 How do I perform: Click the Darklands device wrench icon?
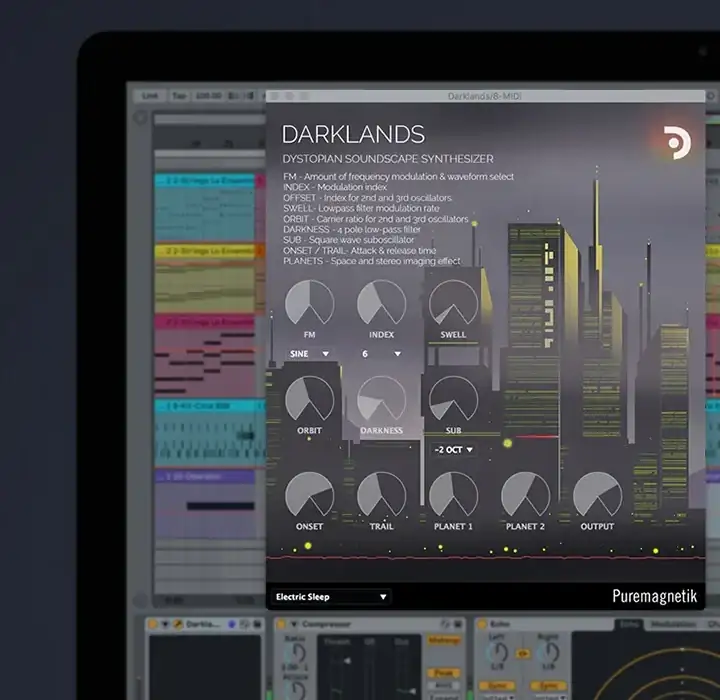(178, 624)
